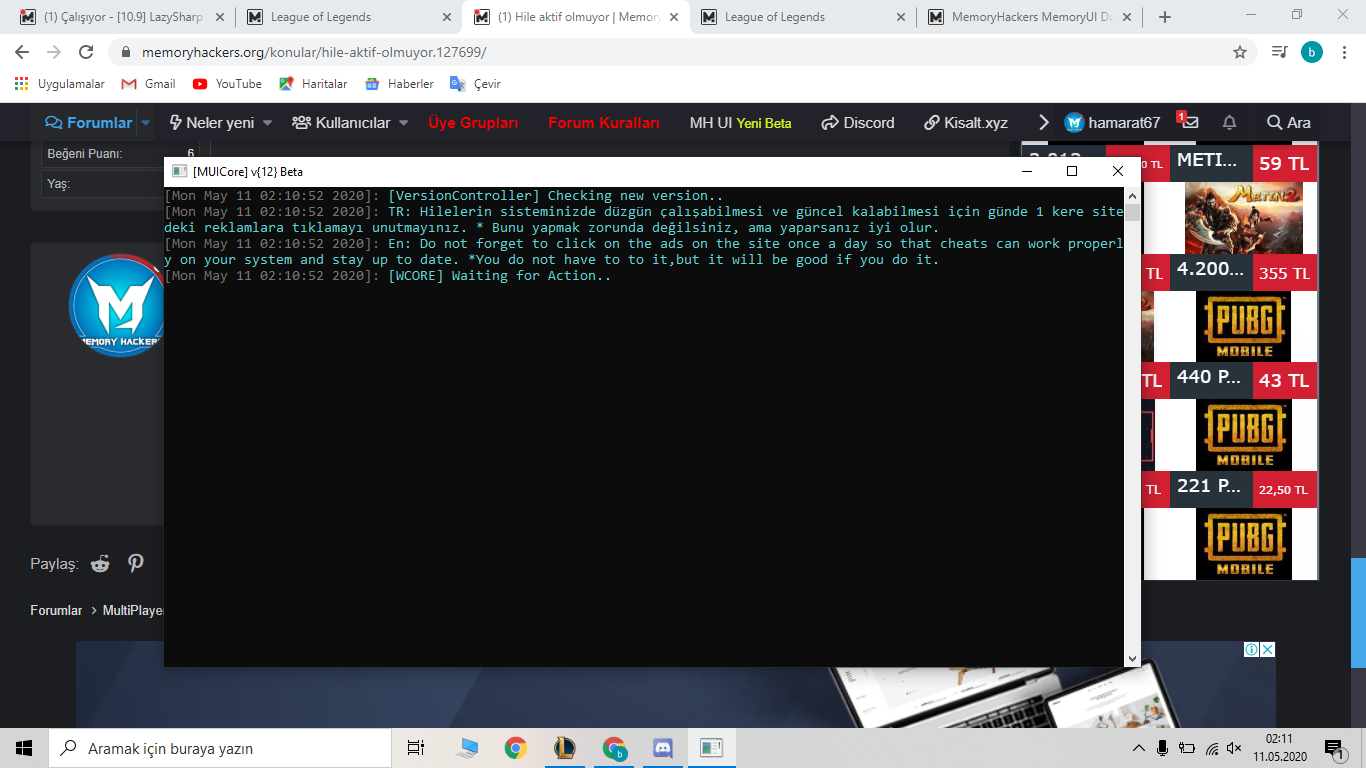Open a new tab with plus icon
Image resolution: width=1366 pixels, height=768 pixels.
tap(1165, 17)
